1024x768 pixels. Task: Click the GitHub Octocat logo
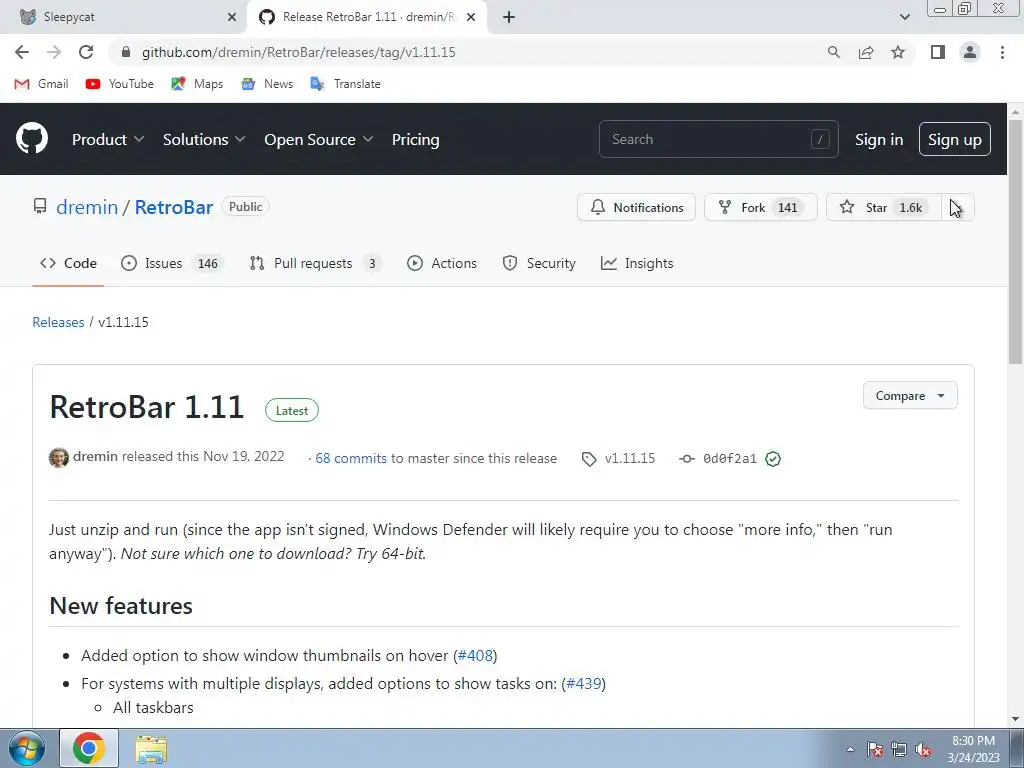coord(32,138)
